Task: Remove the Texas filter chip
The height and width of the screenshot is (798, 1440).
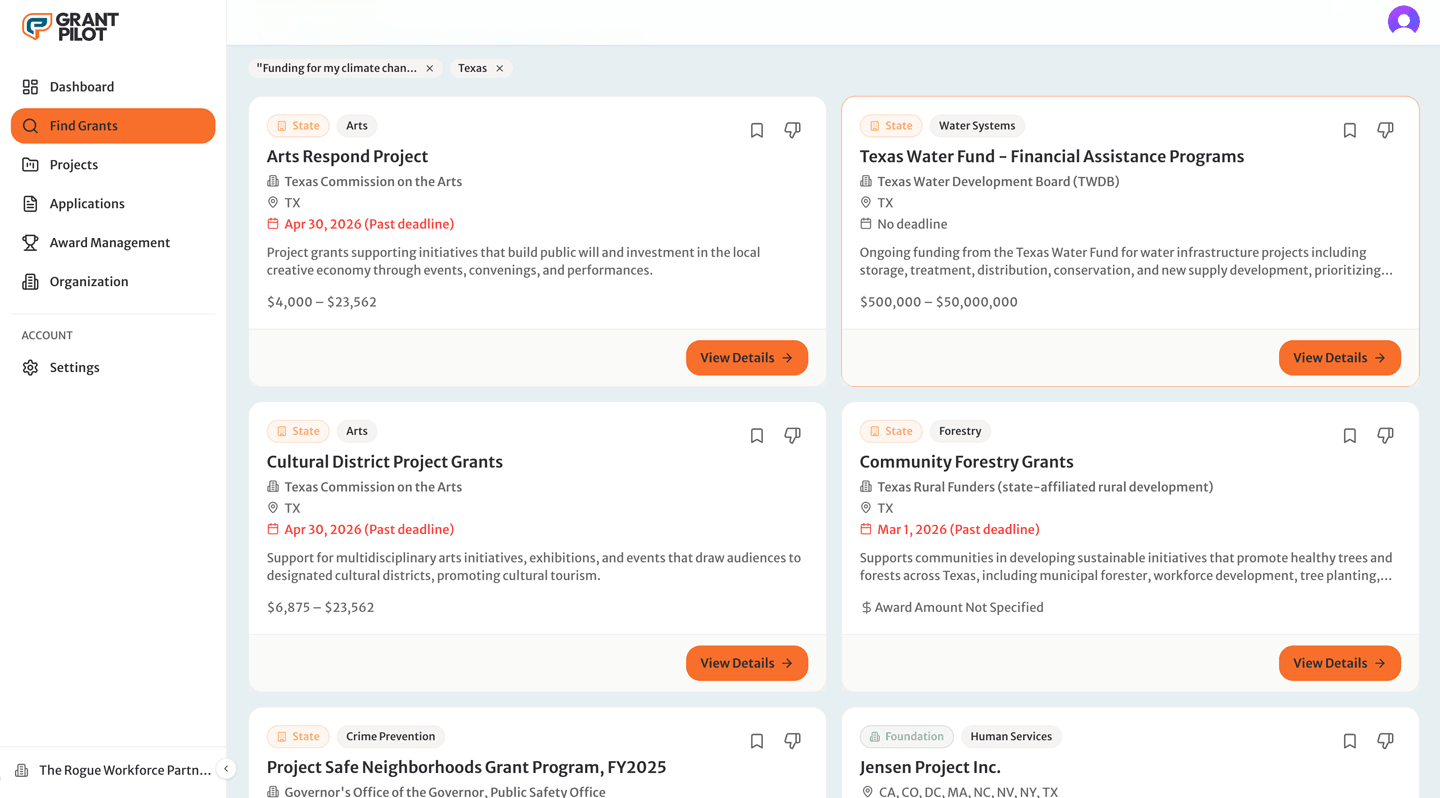Action: [x=500, y=69]
